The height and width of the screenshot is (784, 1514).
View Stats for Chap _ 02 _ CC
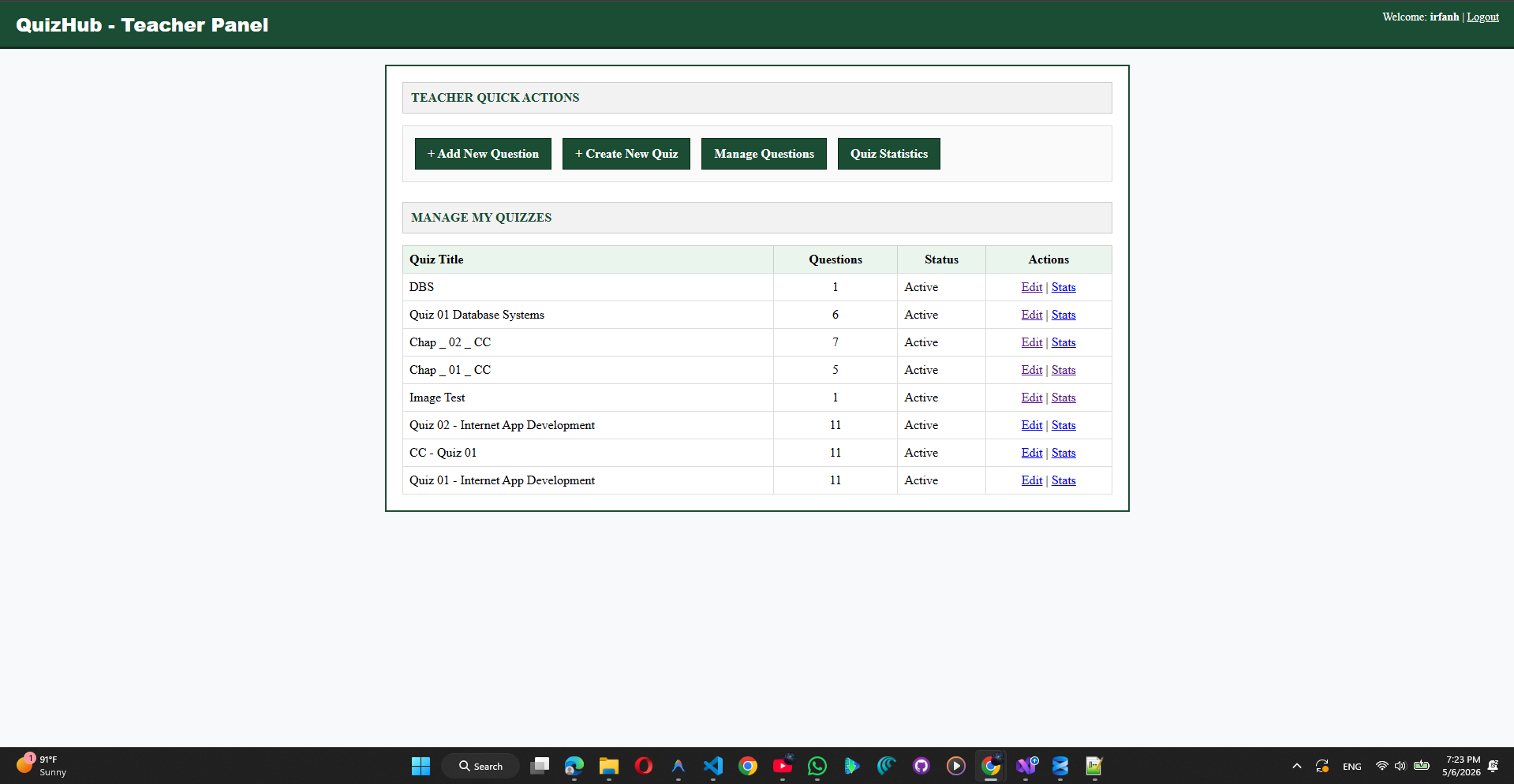(x=1064, y=342)
